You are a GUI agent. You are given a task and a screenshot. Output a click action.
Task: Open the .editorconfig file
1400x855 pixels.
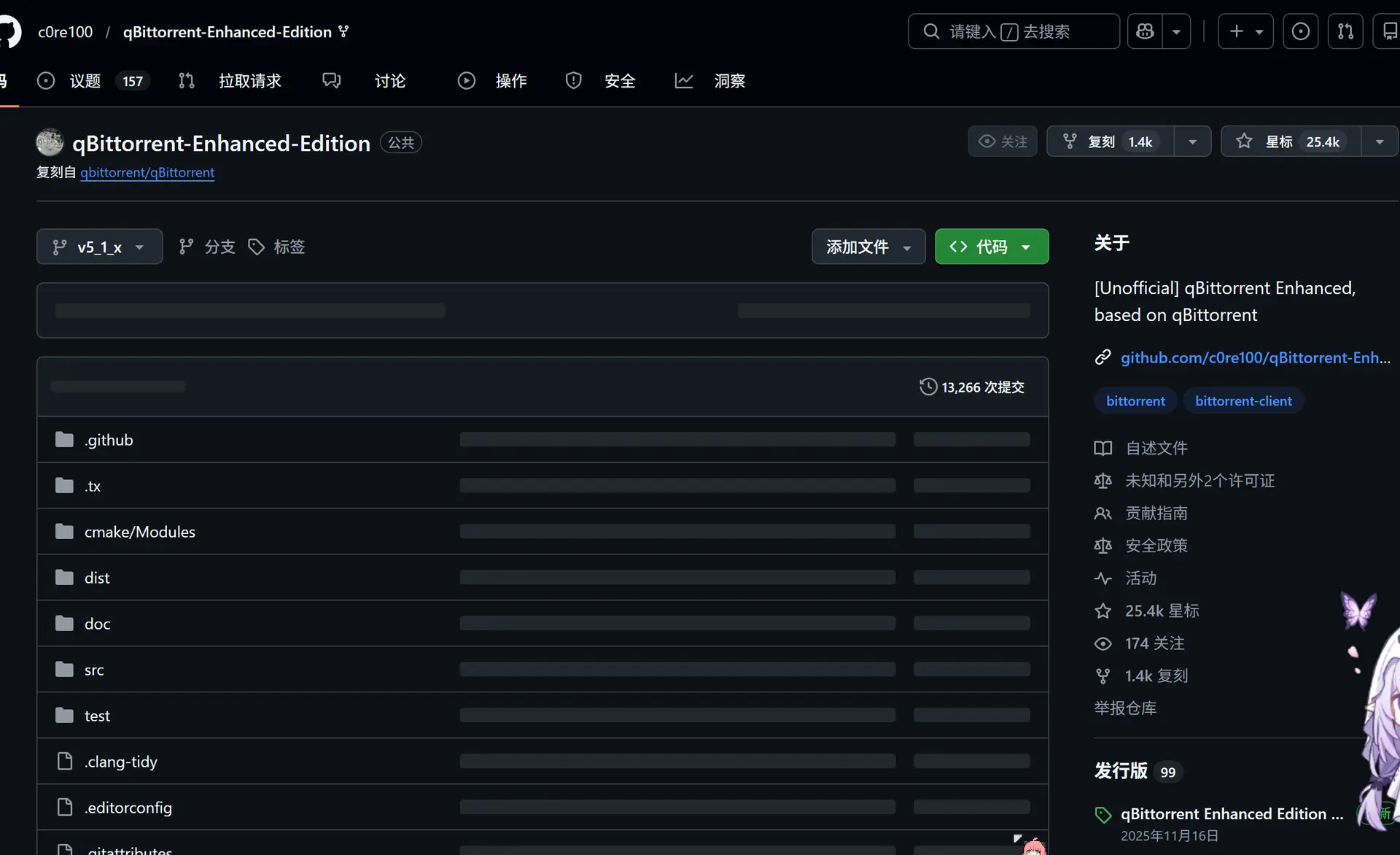[x=128, y=808]
